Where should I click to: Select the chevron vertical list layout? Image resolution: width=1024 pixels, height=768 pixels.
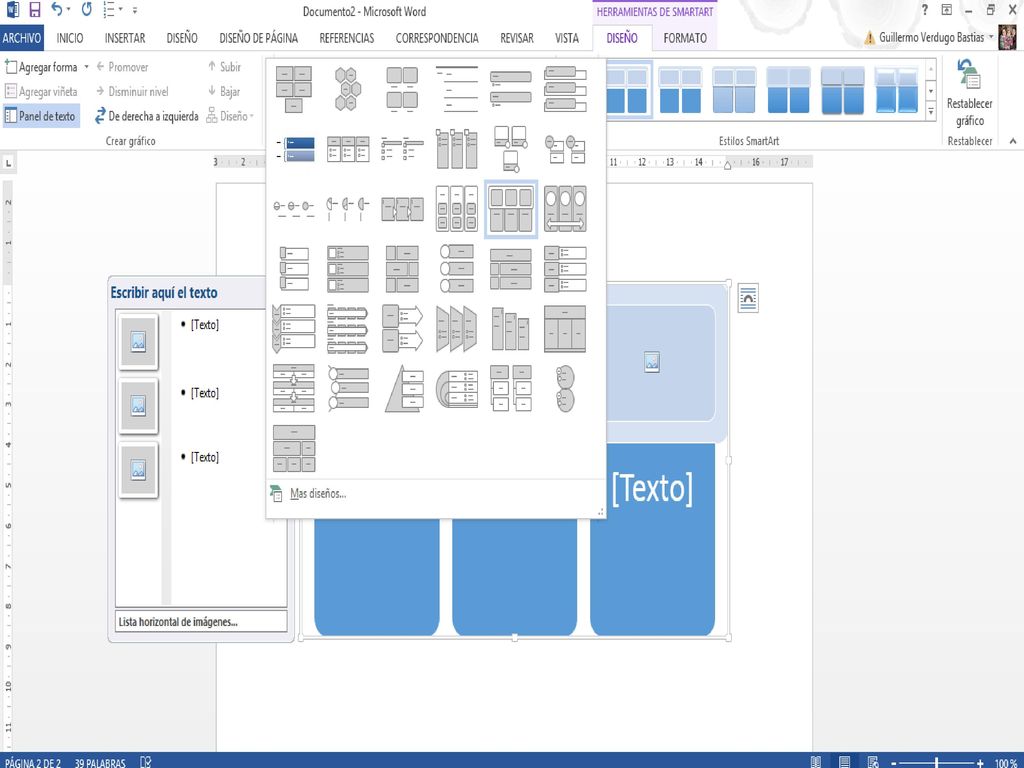point(293,328)
